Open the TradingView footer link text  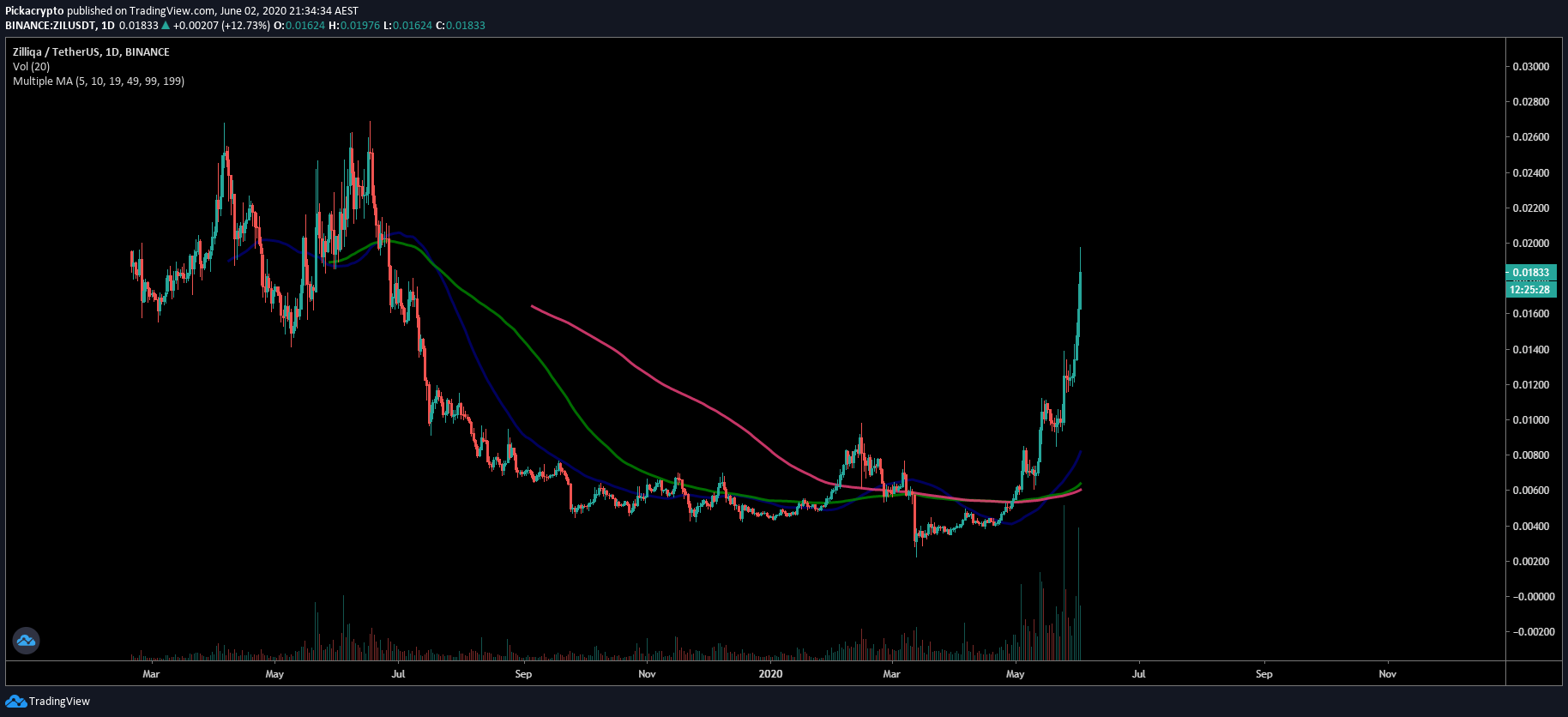click(59, 702)
